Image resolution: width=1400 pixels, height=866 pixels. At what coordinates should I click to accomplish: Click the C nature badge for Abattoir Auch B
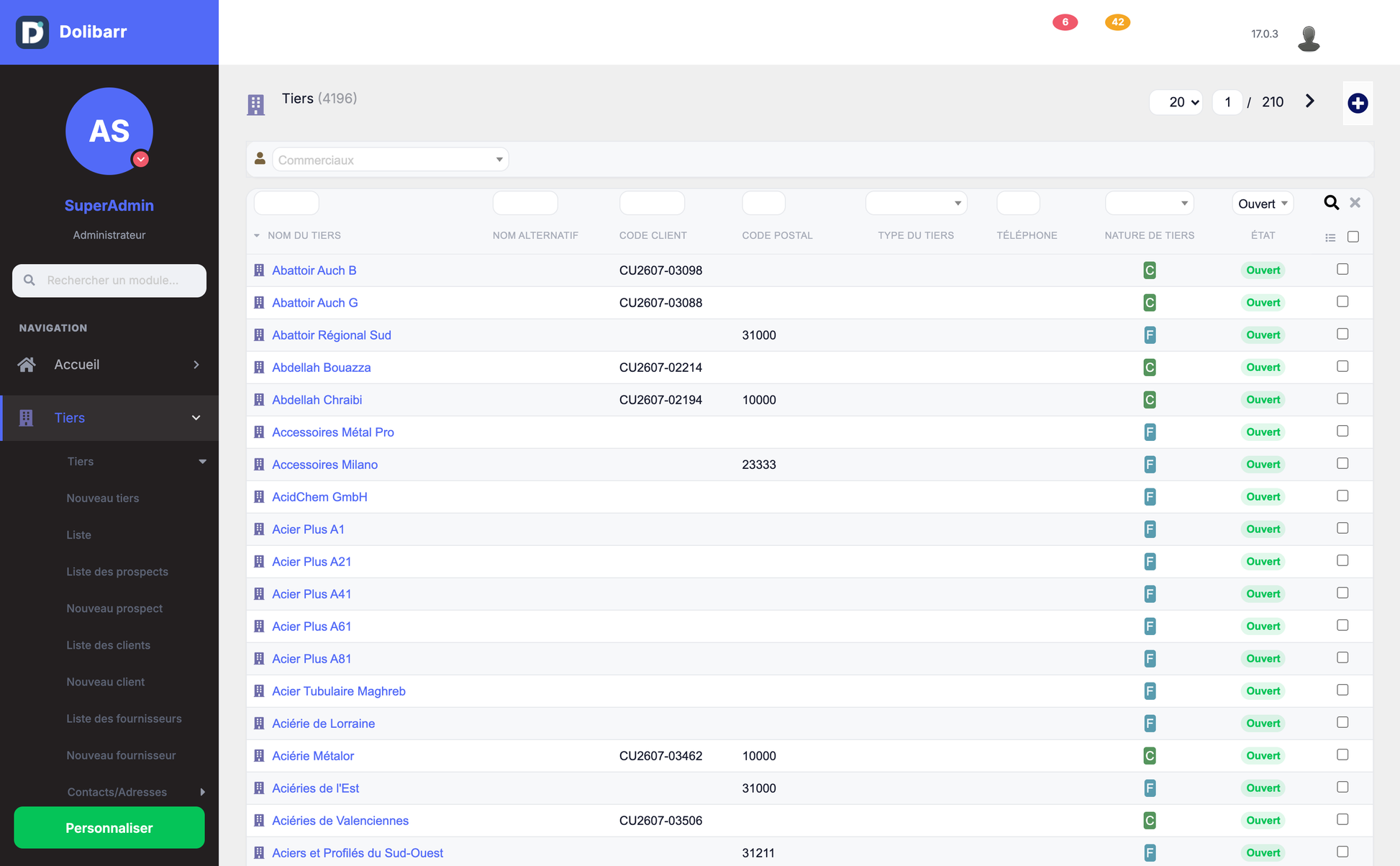click(x=1150, y=270)
